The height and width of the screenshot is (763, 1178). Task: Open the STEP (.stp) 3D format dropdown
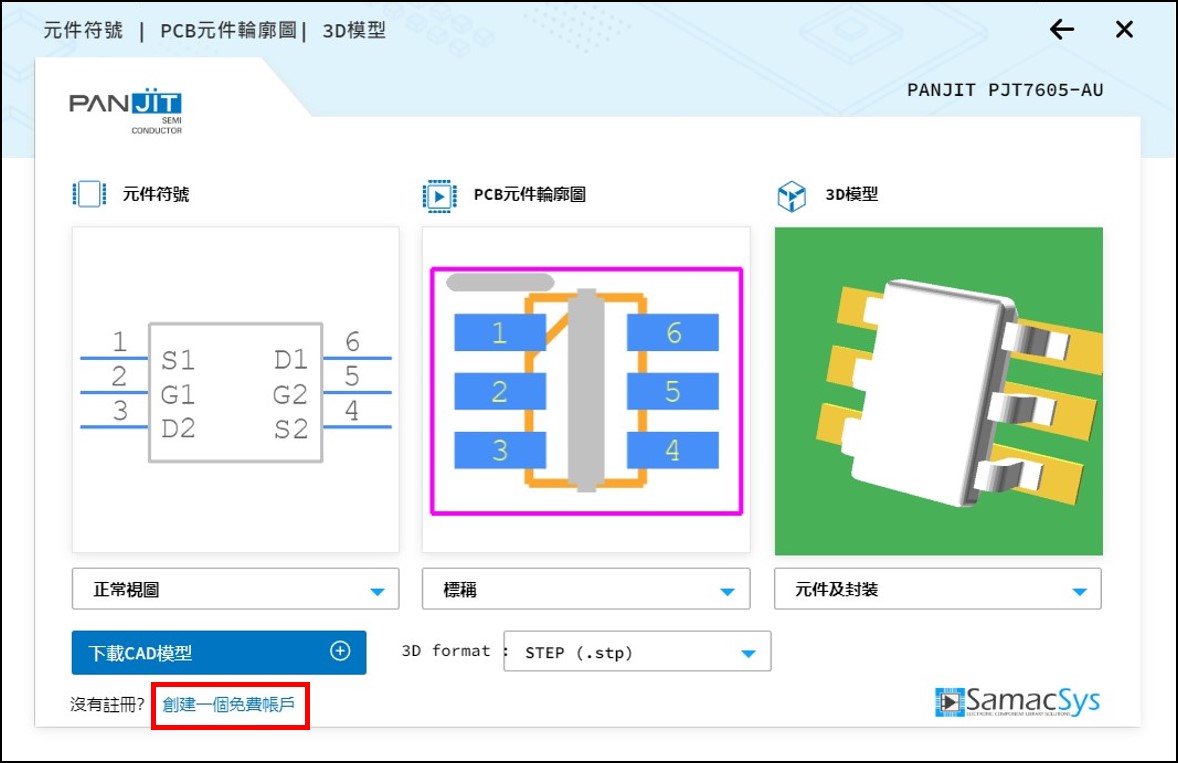point(637,652)
